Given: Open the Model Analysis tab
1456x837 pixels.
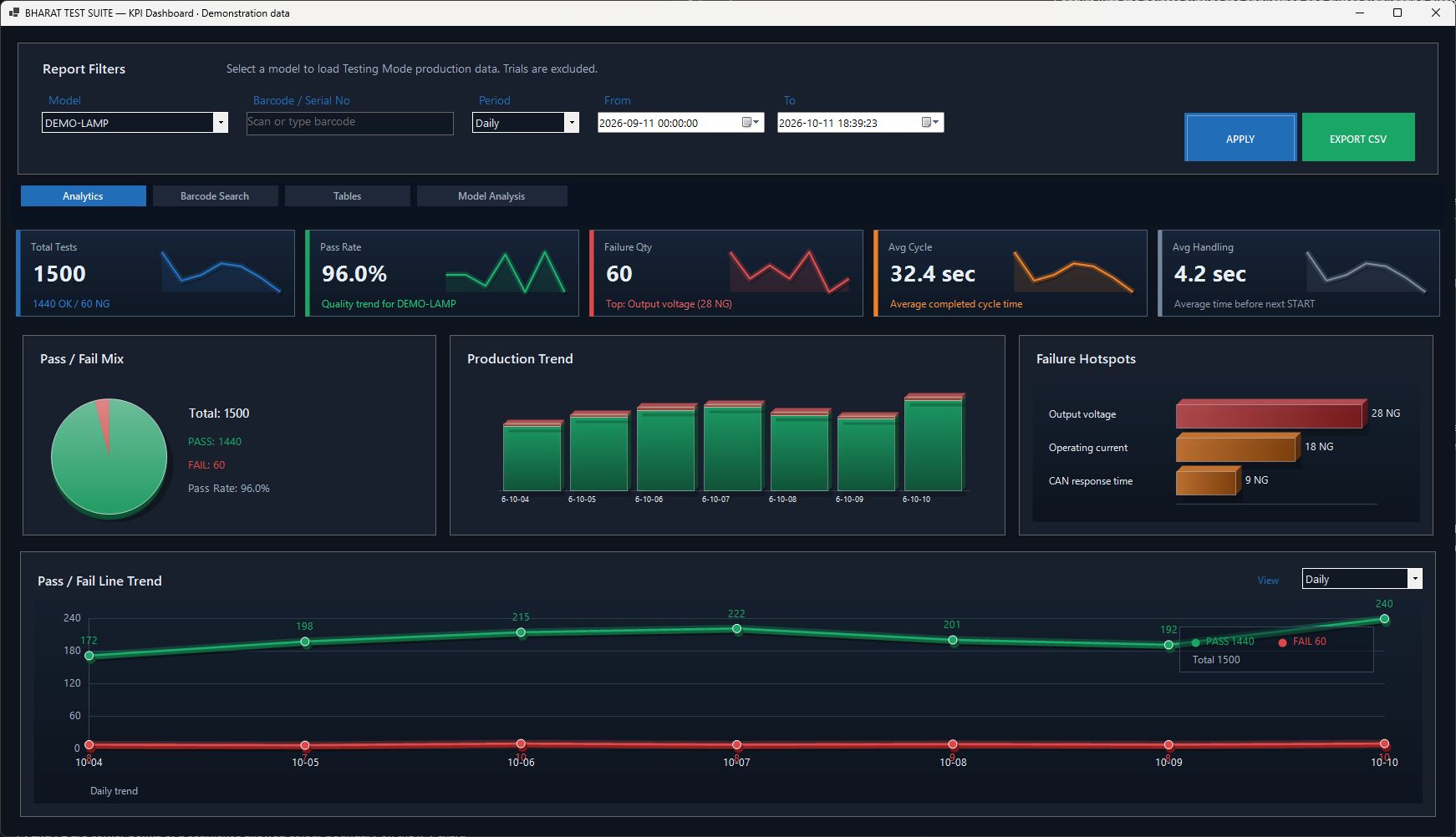Looking at the screenshot, I should click(491, 196).
